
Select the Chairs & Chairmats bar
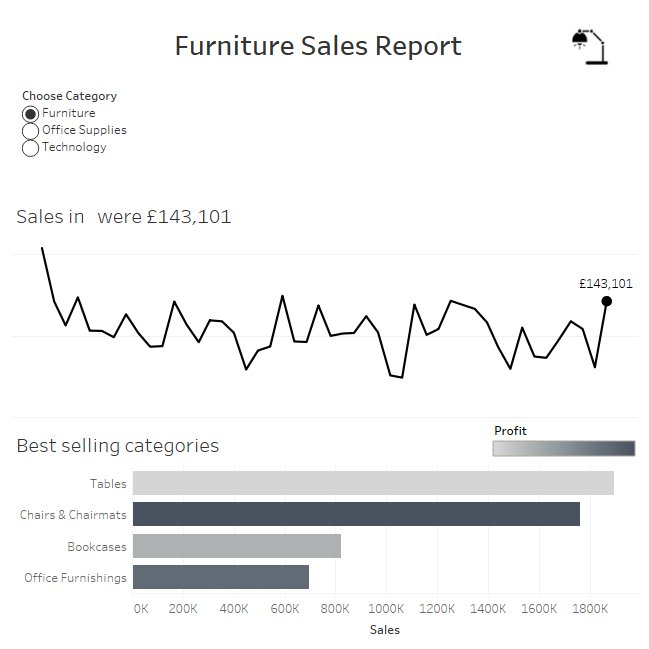356,514
